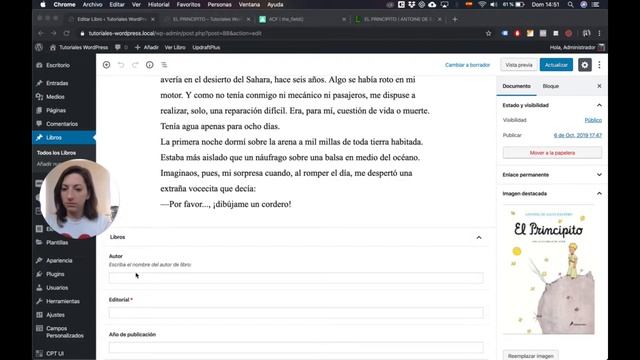640x360 pixels.
Task: Reload the page in Chrome
Action: (67, 33)
